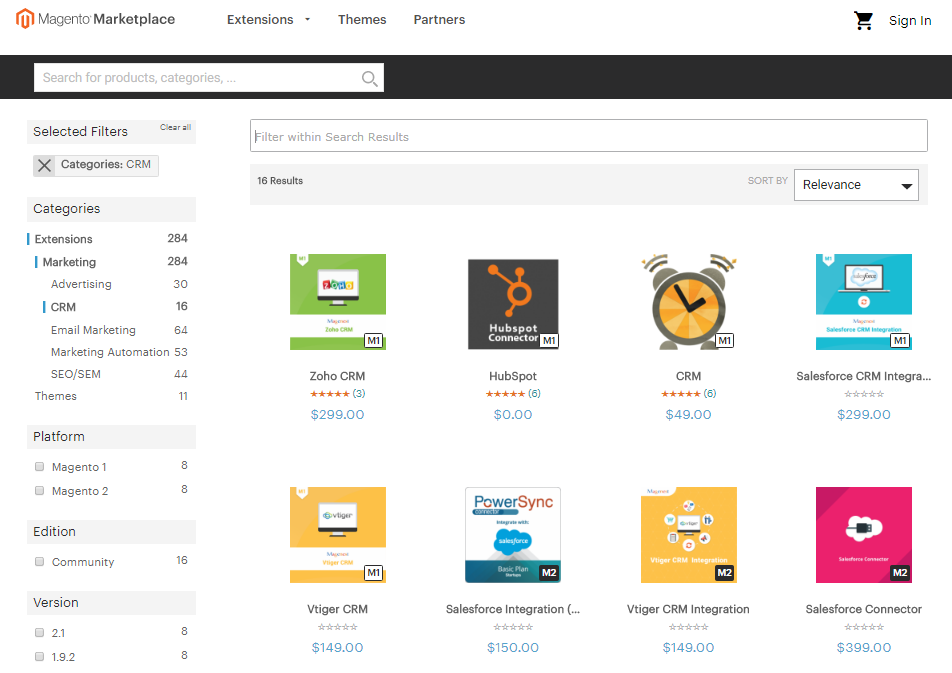Open the Zoho CRM product thumbnail

[x=338, y=302]
